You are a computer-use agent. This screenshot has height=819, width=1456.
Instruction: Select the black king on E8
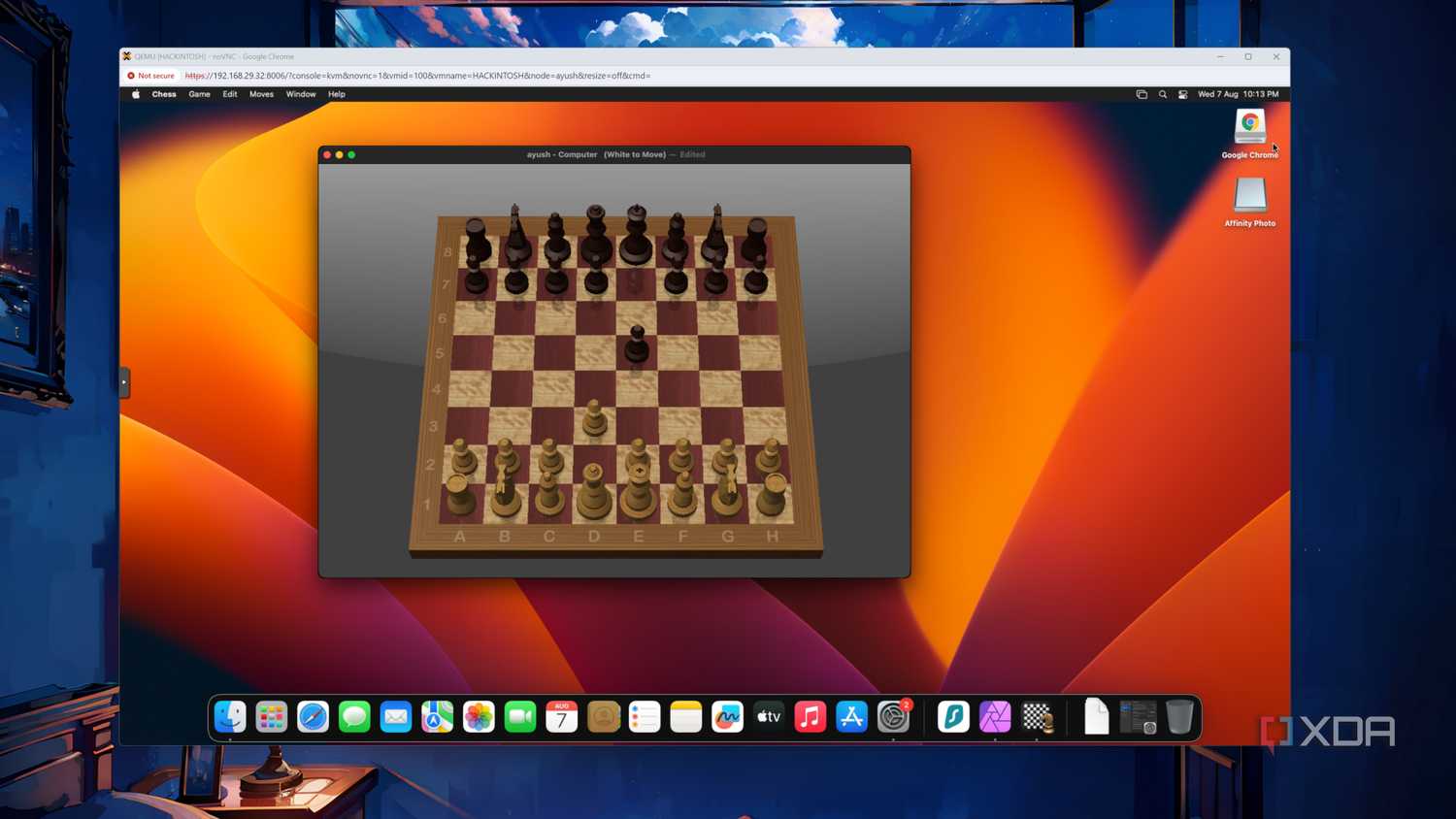[636, 233]
